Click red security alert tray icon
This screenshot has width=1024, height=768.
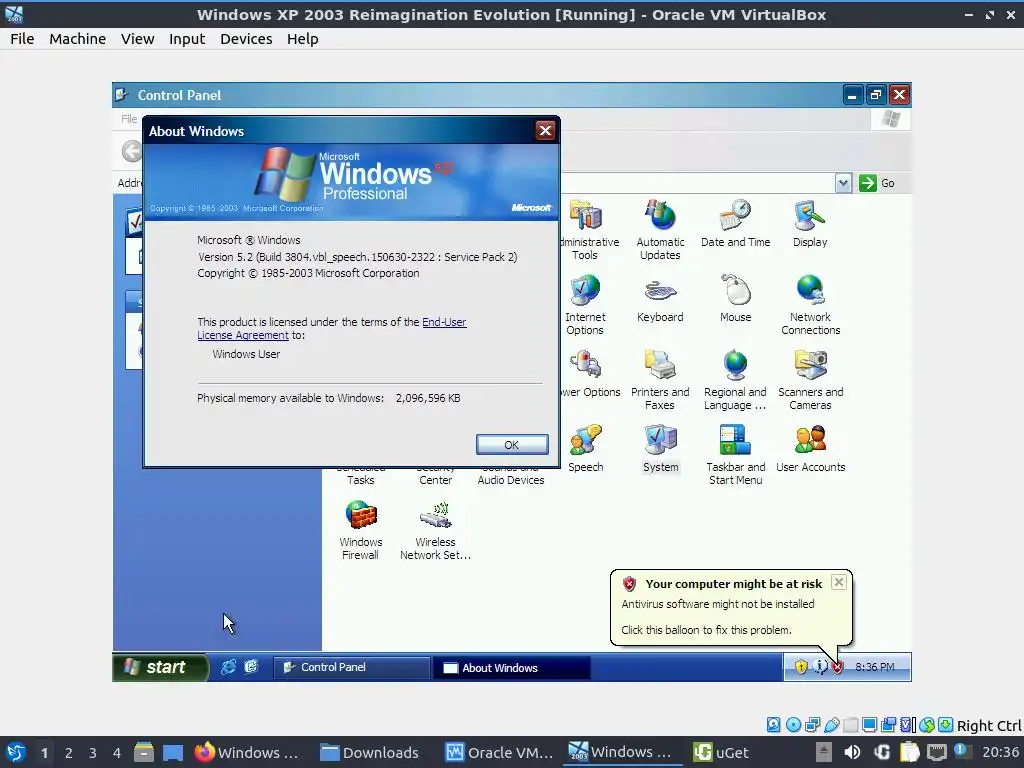click(837, 667)
